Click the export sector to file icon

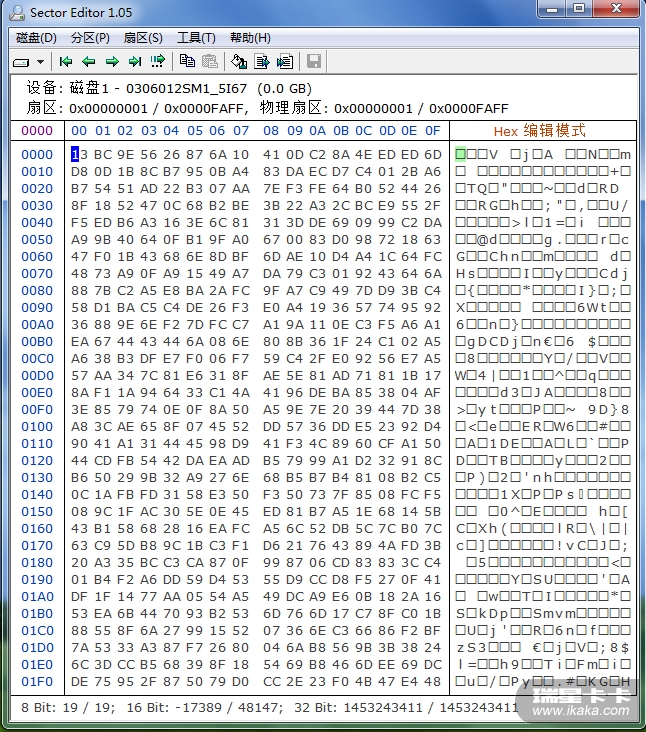262,62
